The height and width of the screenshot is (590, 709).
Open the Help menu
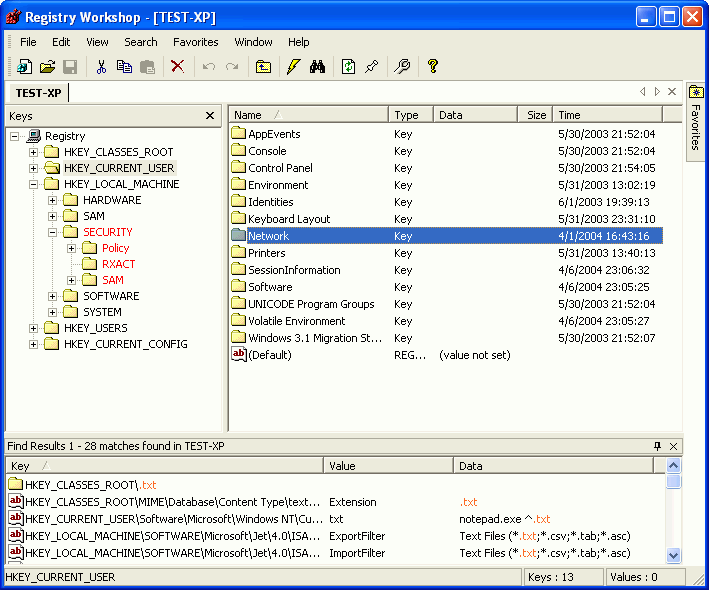(x=298, y=42)
